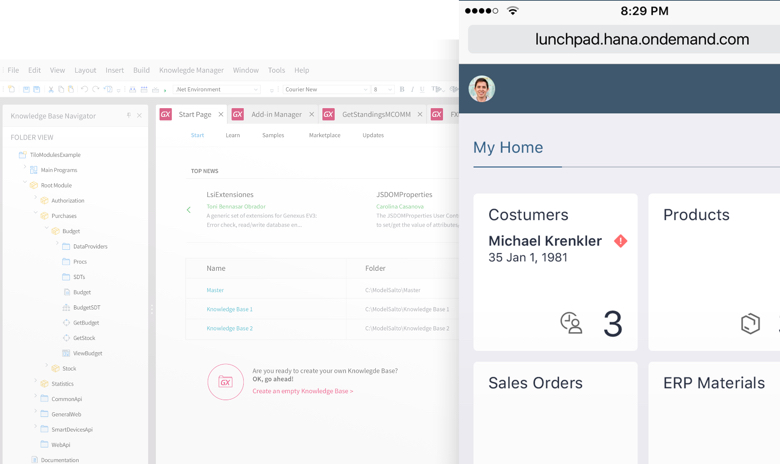
Task: Open the Edit menu
Action: [x=34, y=70]
